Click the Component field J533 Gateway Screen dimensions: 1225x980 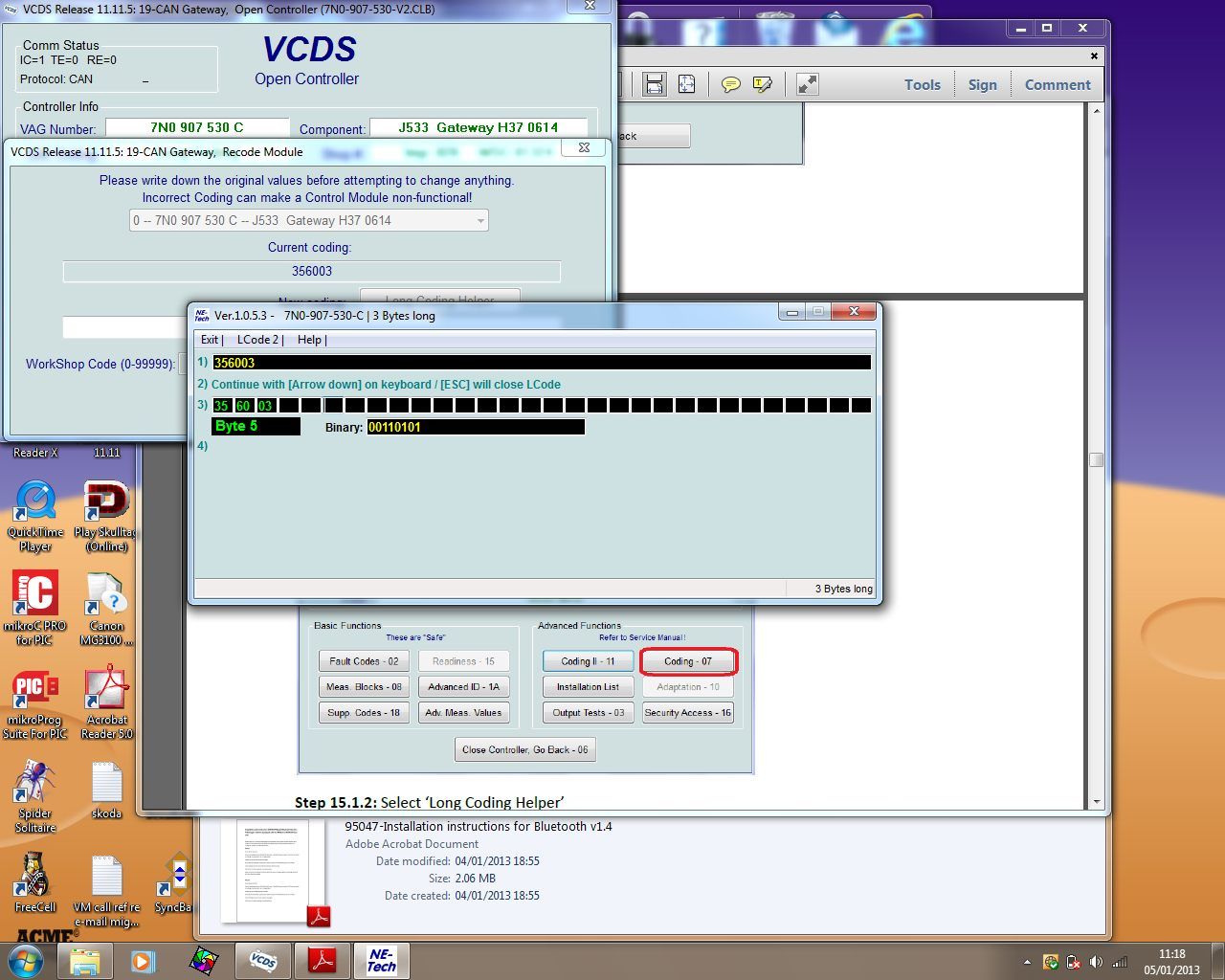[479, 127]
